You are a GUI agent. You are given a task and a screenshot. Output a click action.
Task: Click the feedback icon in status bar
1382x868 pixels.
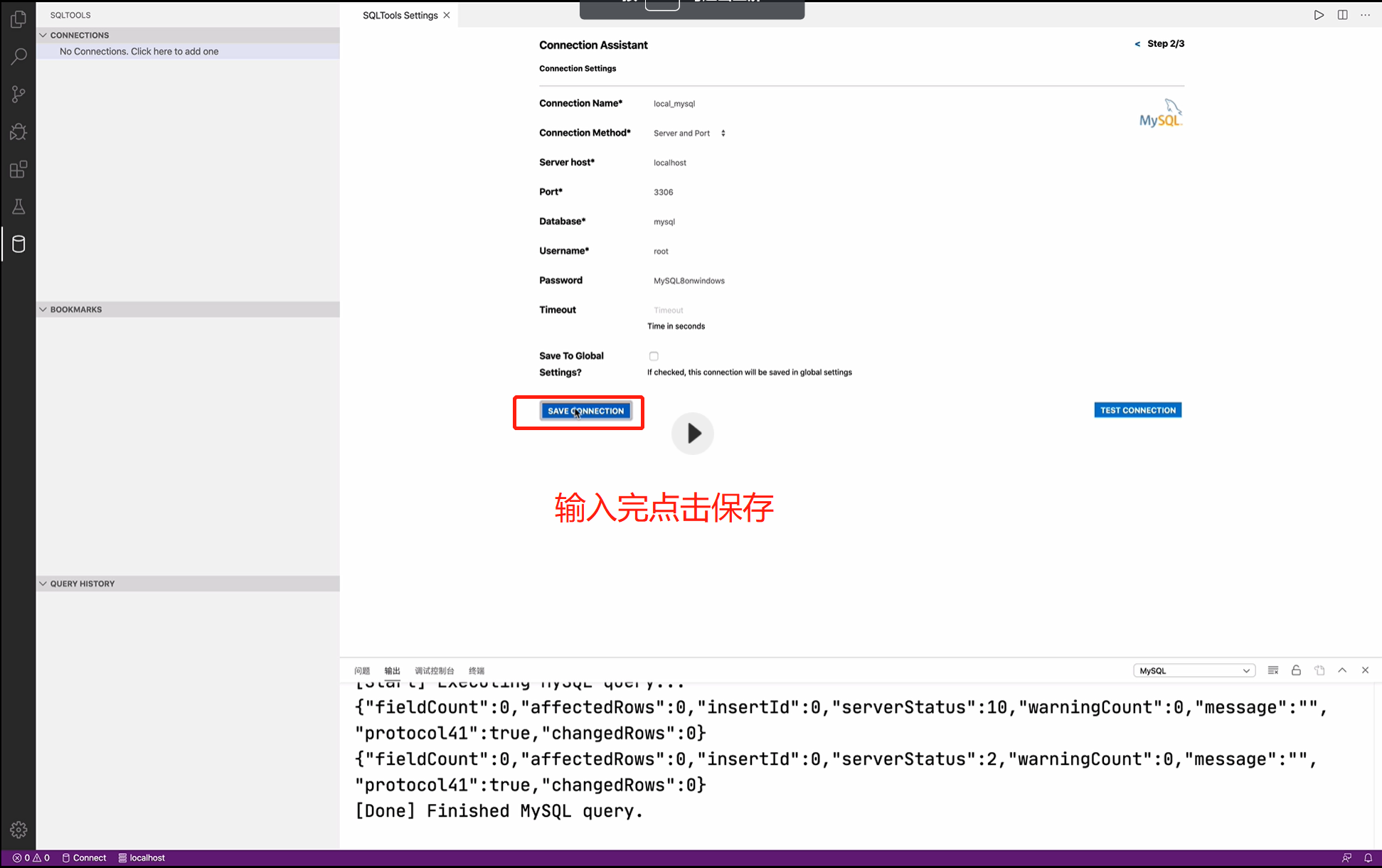tap(1346, 858)
